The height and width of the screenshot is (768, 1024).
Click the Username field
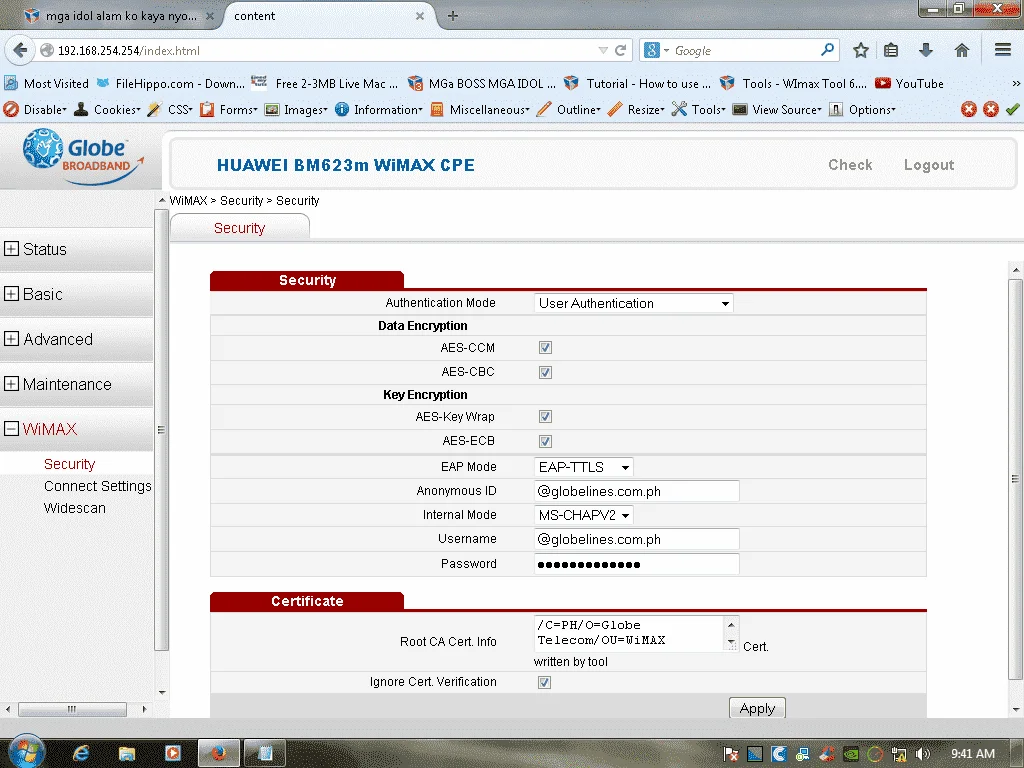[637, 539]
